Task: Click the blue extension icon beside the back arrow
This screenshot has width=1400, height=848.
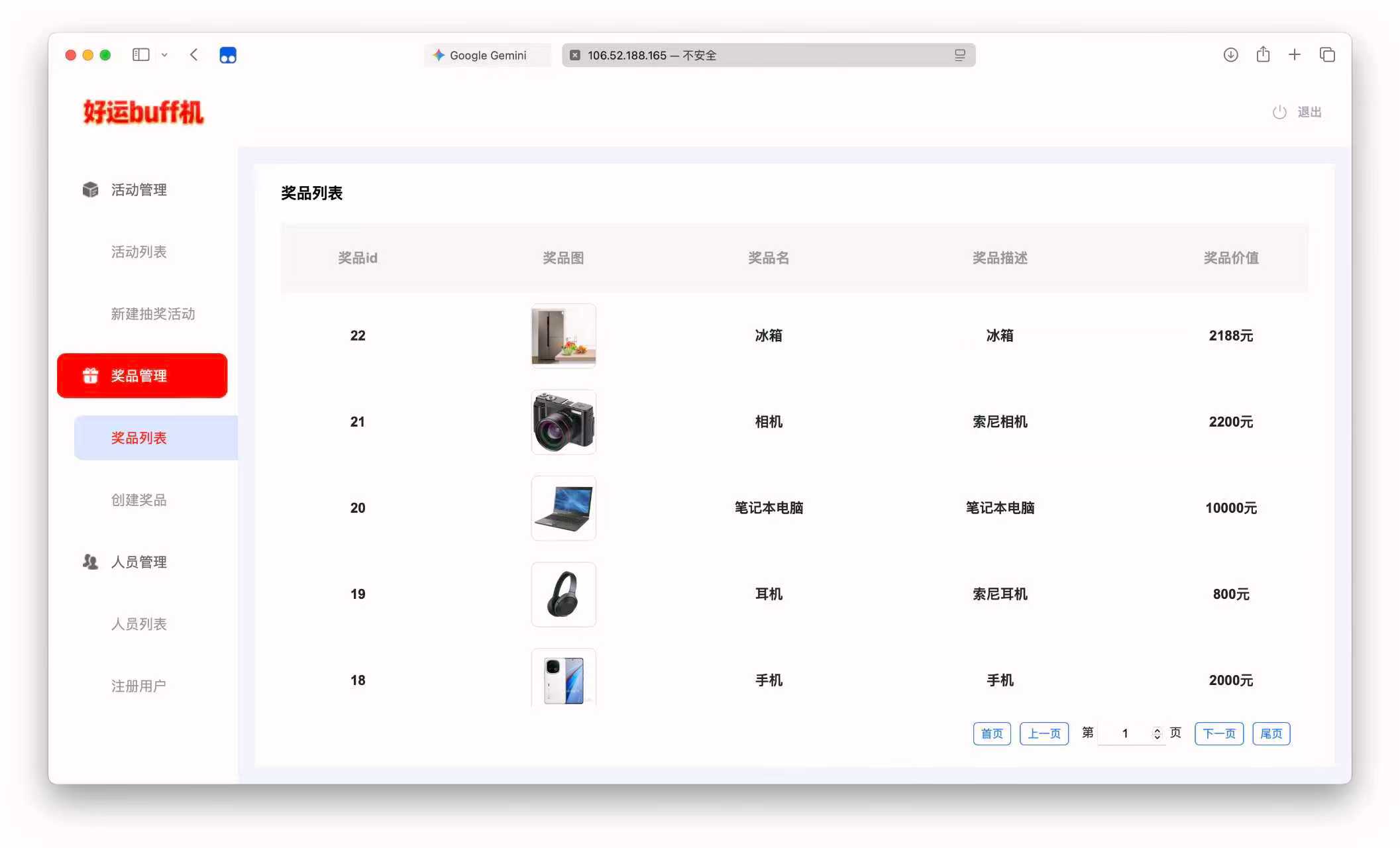Action: [228, 55]
